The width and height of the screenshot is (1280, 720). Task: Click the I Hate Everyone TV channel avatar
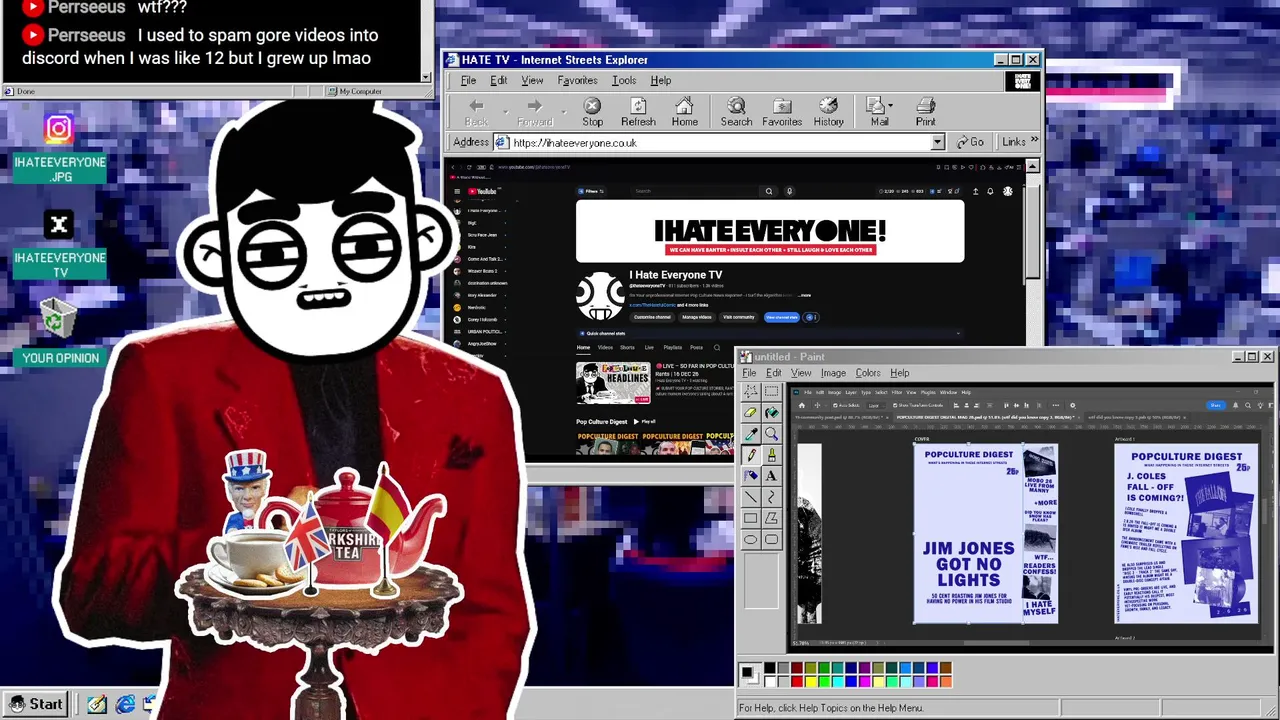pos(600,296)
